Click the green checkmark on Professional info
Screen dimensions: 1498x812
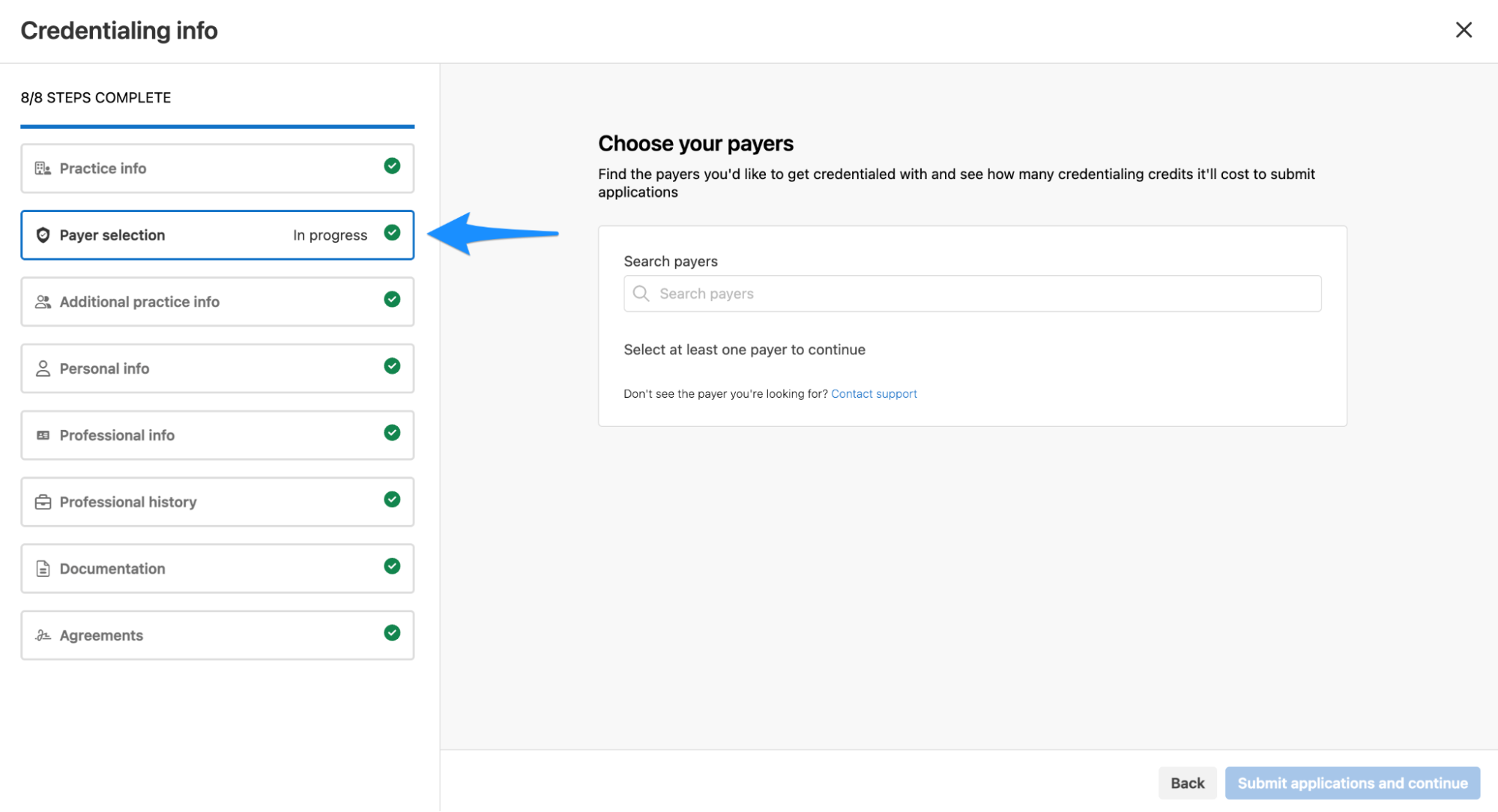[392, 432]
